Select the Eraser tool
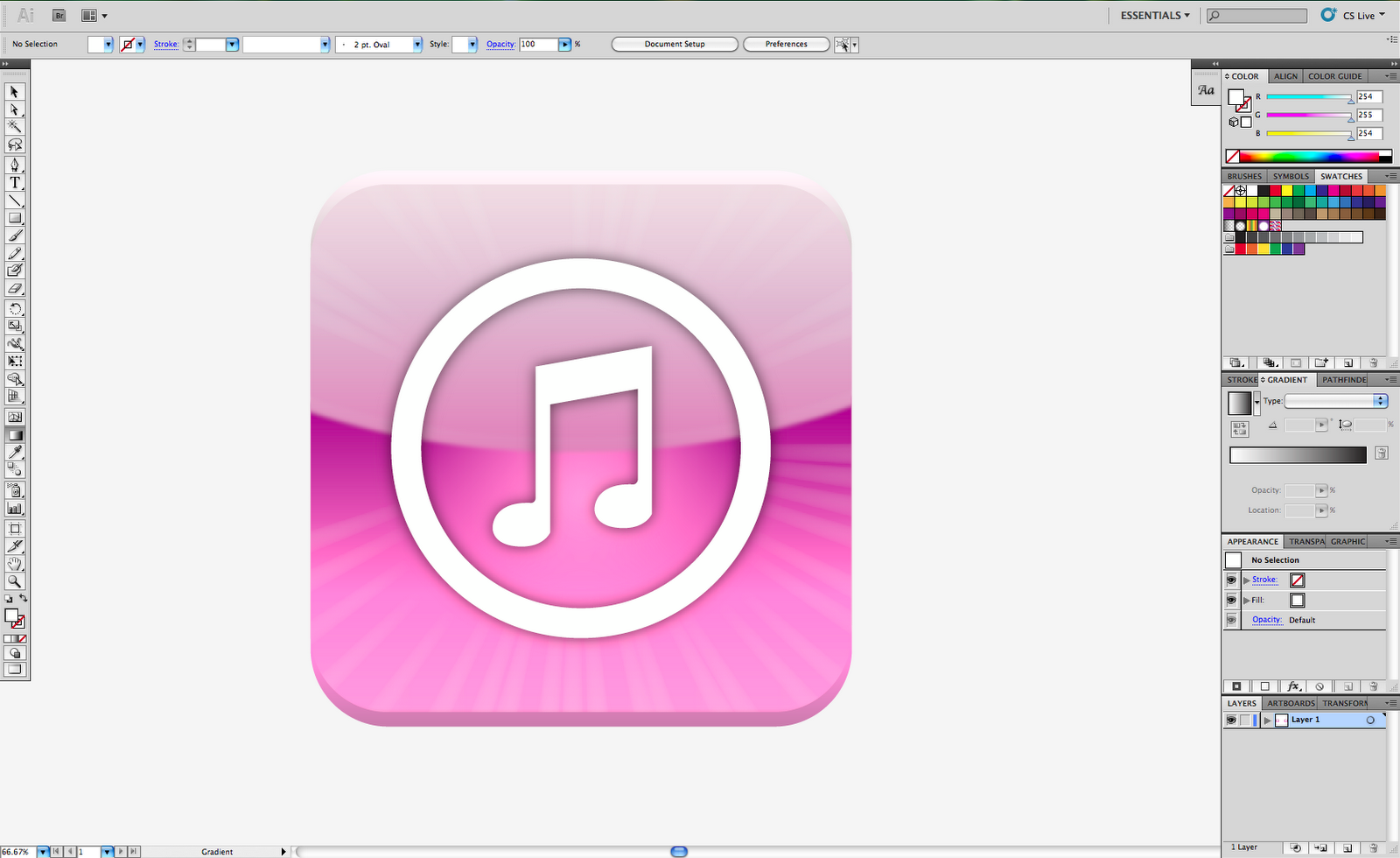This screenshot has width=1400, height=858. 15,288
